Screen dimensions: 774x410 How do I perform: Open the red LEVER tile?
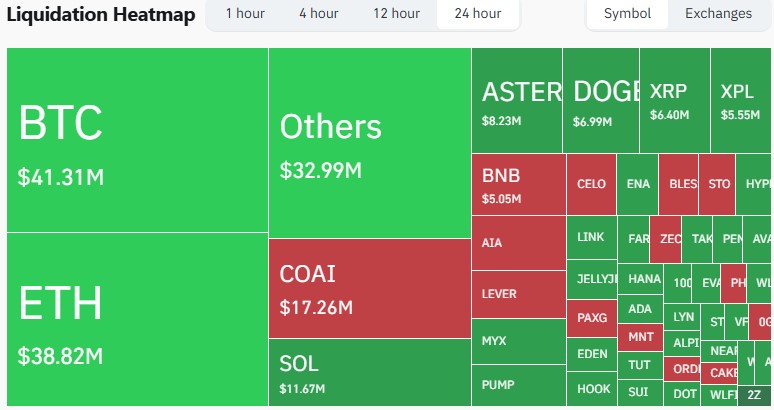[518, 294]
